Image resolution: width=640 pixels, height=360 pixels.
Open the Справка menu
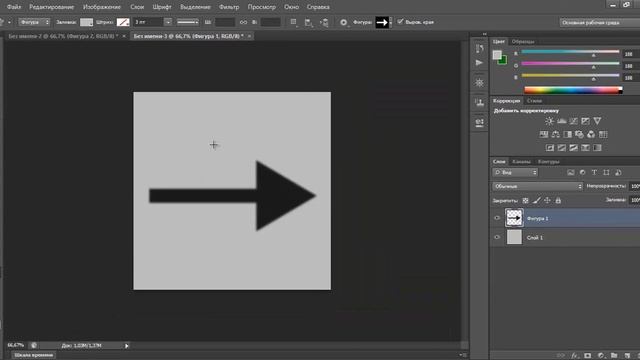point(318,7)
